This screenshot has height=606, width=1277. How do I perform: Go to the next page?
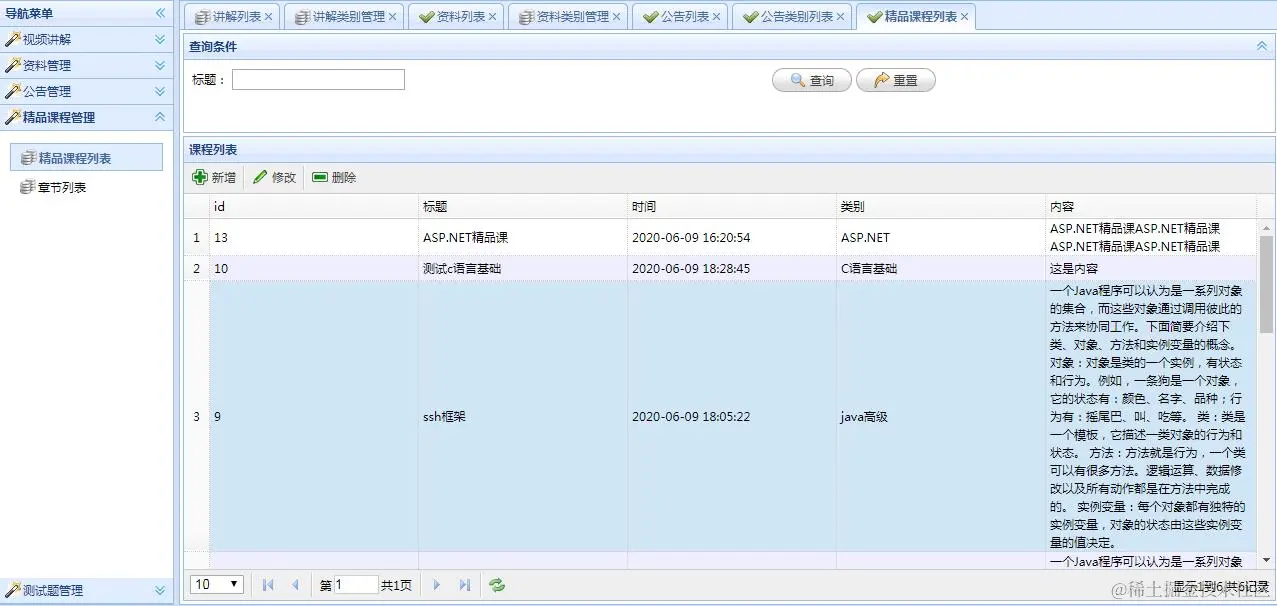[x=437, y=585]
